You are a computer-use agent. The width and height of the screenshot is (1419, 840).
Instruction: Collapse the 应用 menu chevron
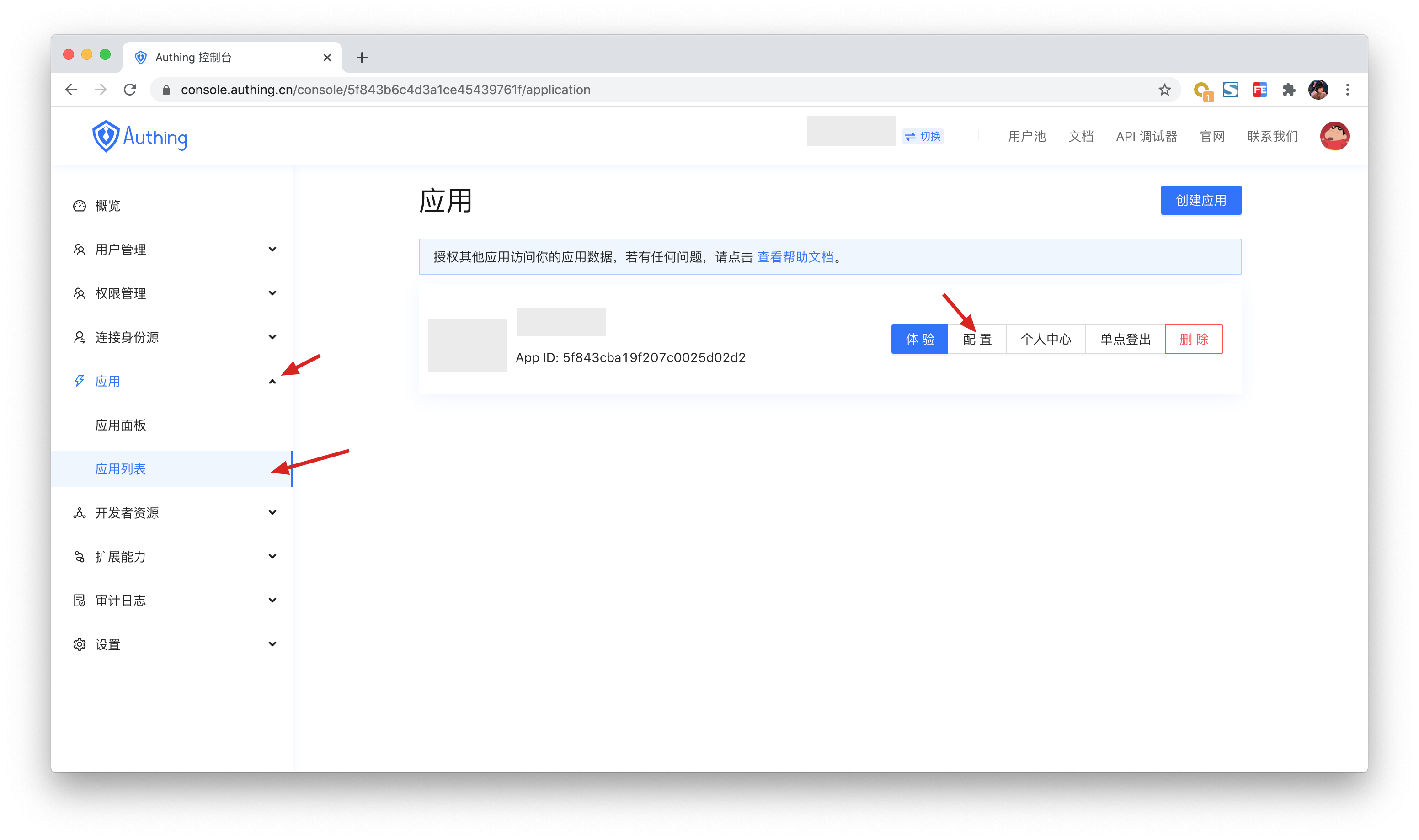click(x=272, y=382)
